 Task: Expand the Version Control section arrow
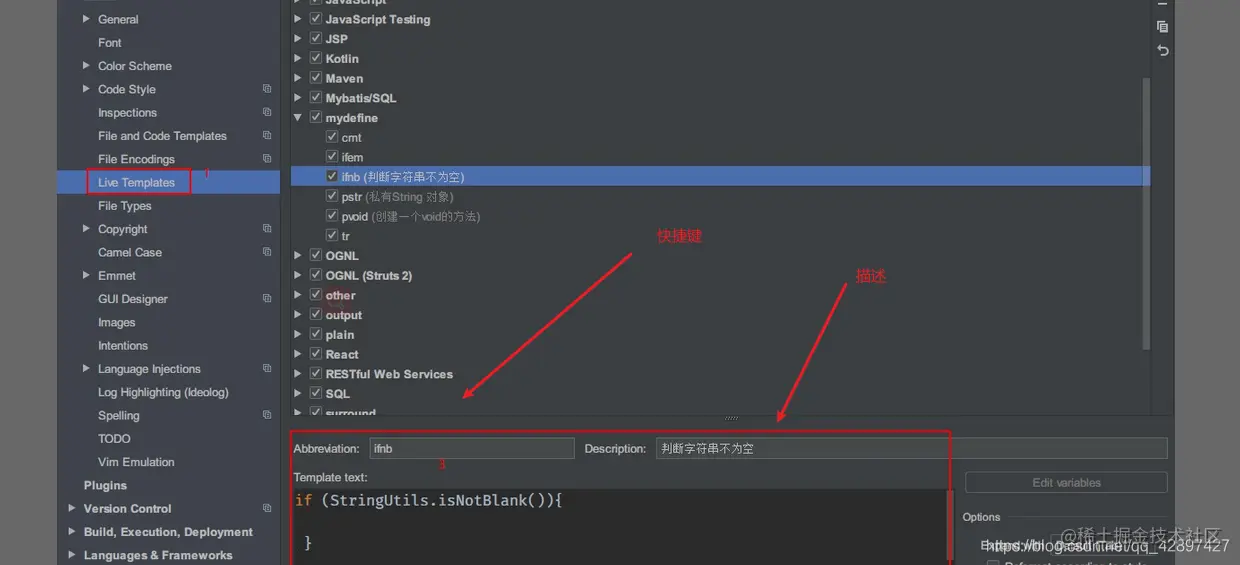[x=72, y=508]
